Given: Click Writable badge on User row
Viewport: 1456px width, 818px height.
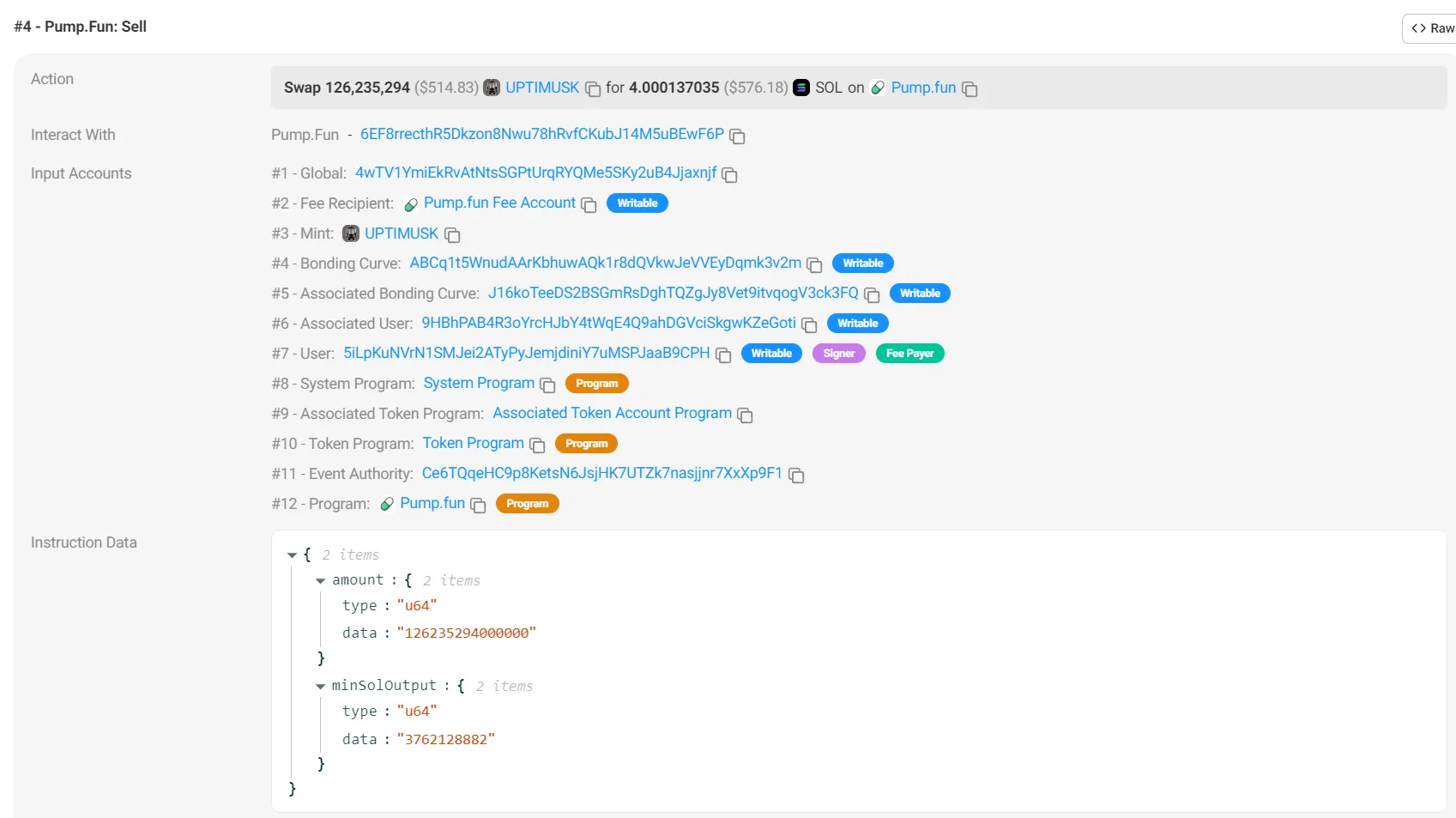Looking at the screenshot, I should [x=771, y=354].
